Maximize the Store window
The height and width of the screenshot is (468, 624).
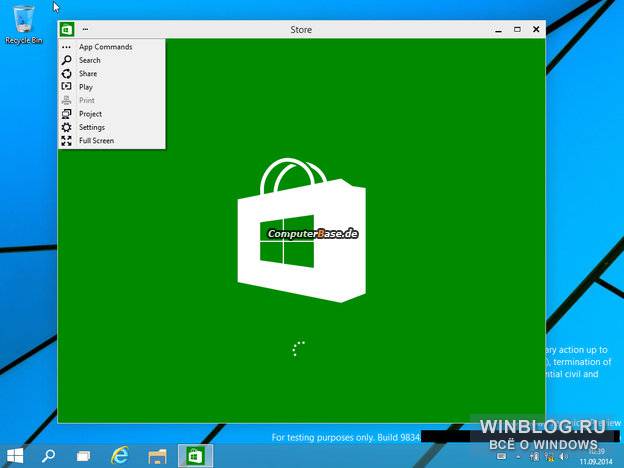coord(517,29)
